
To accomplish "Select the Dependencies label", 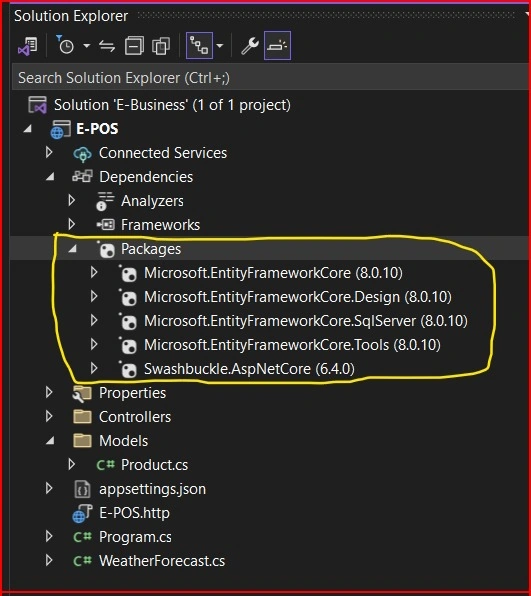I will (146, 177).
